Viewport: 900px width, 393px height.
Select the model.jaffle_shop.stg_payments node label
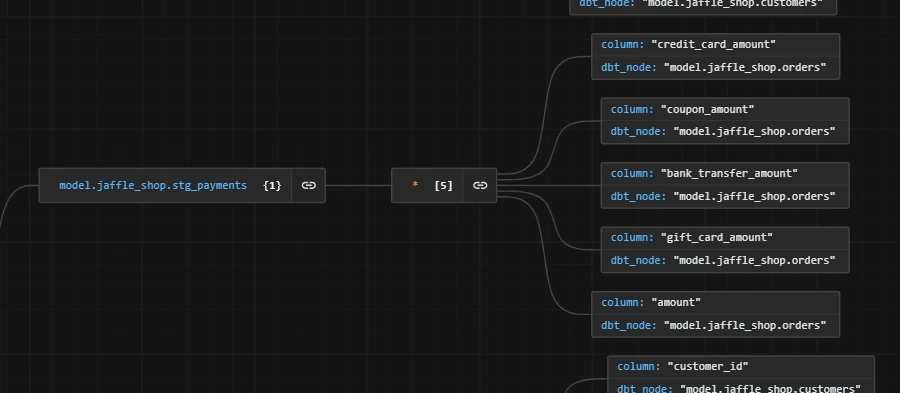(153, 185)
